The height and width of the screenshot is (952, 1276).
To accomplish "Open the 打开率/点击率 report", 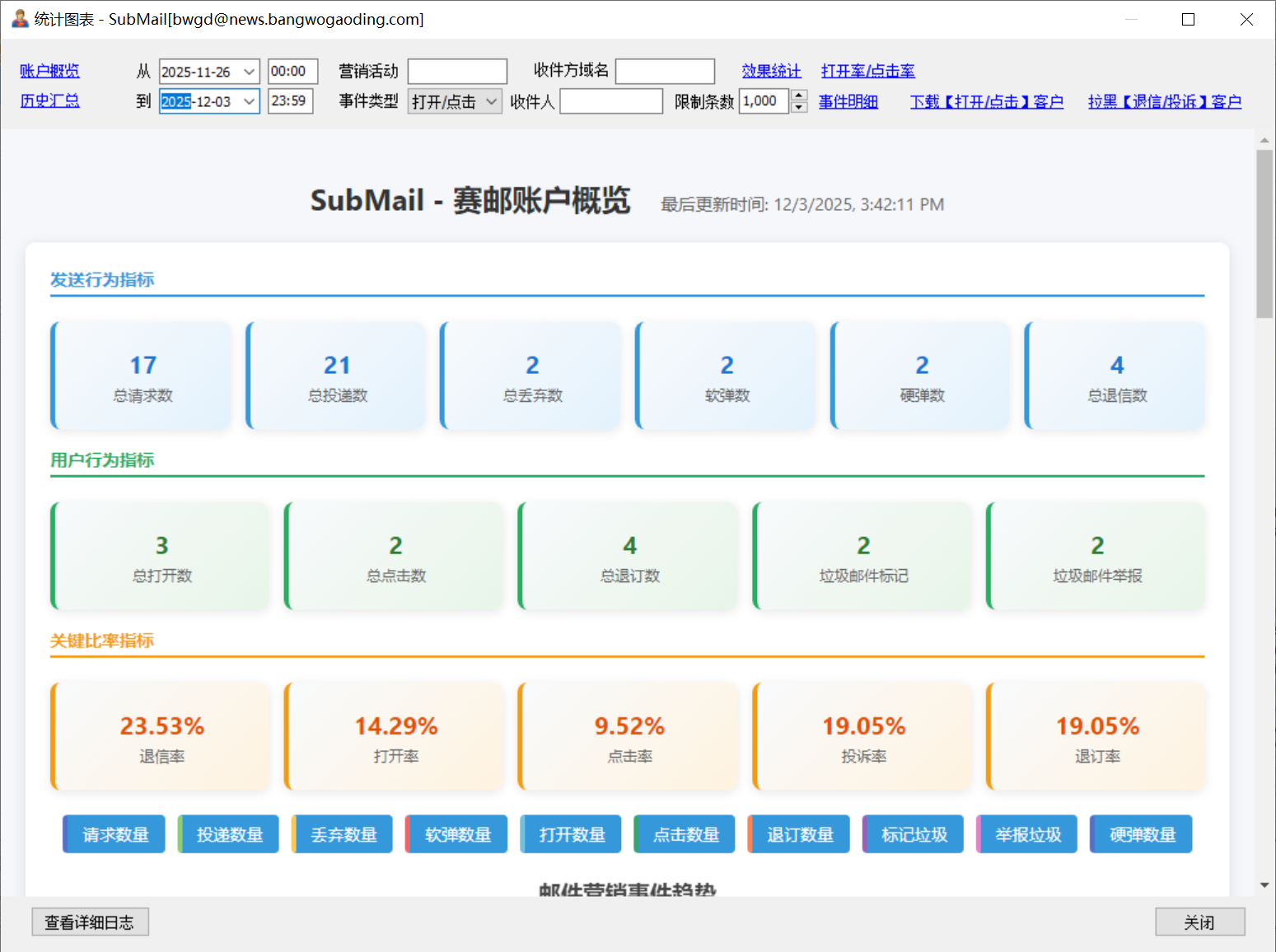I will [867, 71].
